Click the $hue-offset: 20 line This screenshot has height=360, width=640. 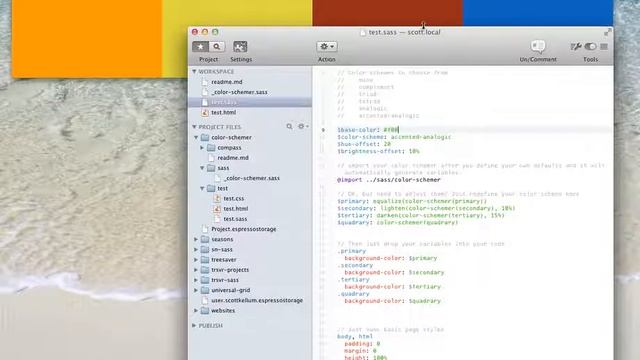point(364,144)
